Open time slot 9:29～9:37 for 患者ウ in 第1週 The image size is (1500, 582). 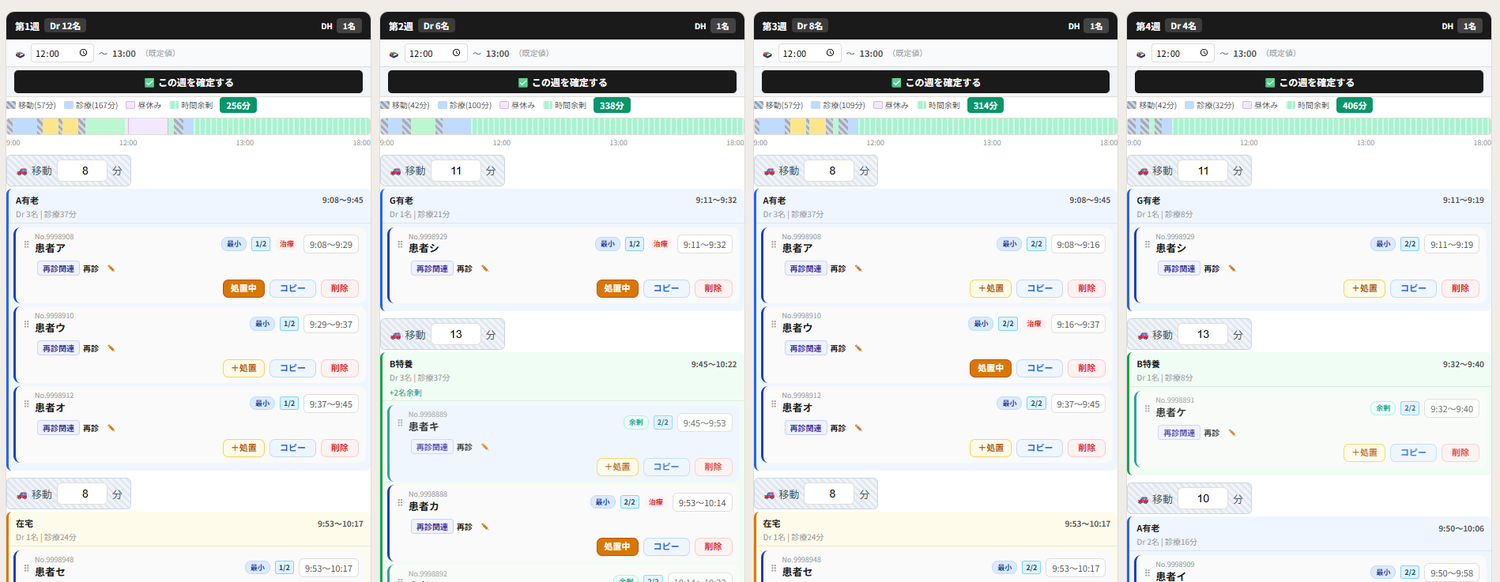pos(331,324)
